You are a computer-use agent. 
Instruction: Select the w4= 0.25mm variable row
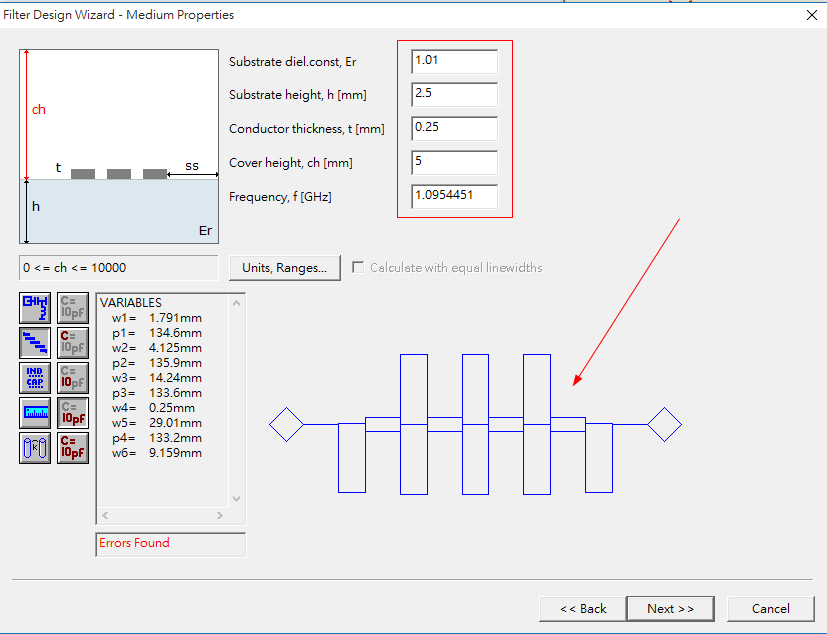(153, 408)
